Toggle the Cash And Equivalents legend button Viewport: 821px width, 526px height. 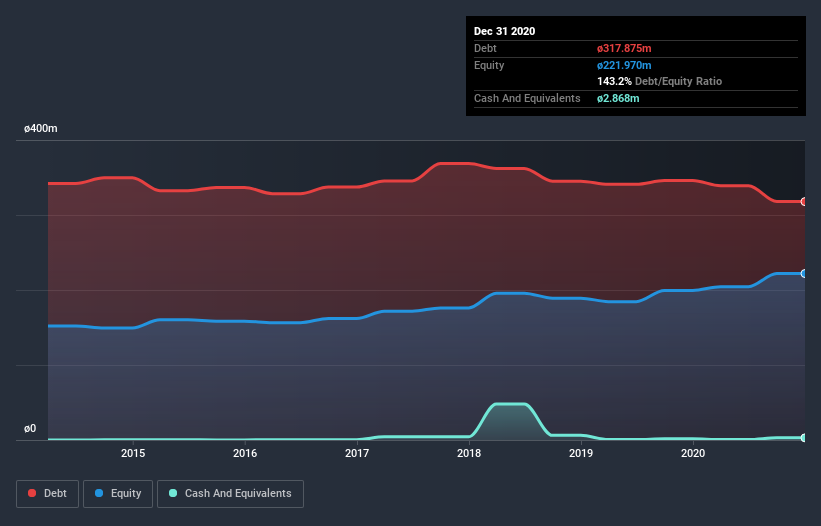[x=230, y=494]
